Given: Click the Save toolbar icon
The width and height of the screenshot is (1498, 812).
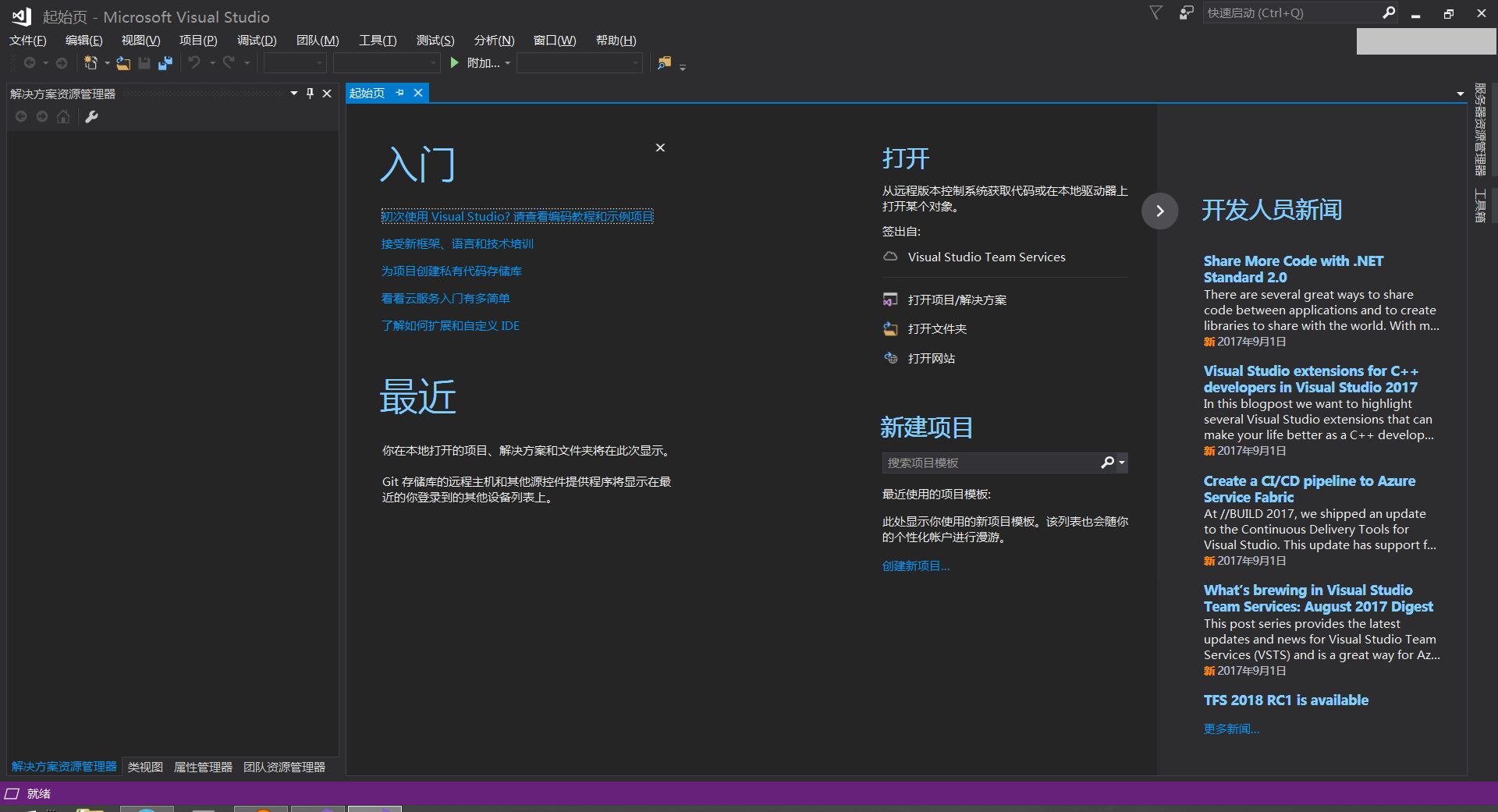Looking at the screenshot, I should point(144,63).
